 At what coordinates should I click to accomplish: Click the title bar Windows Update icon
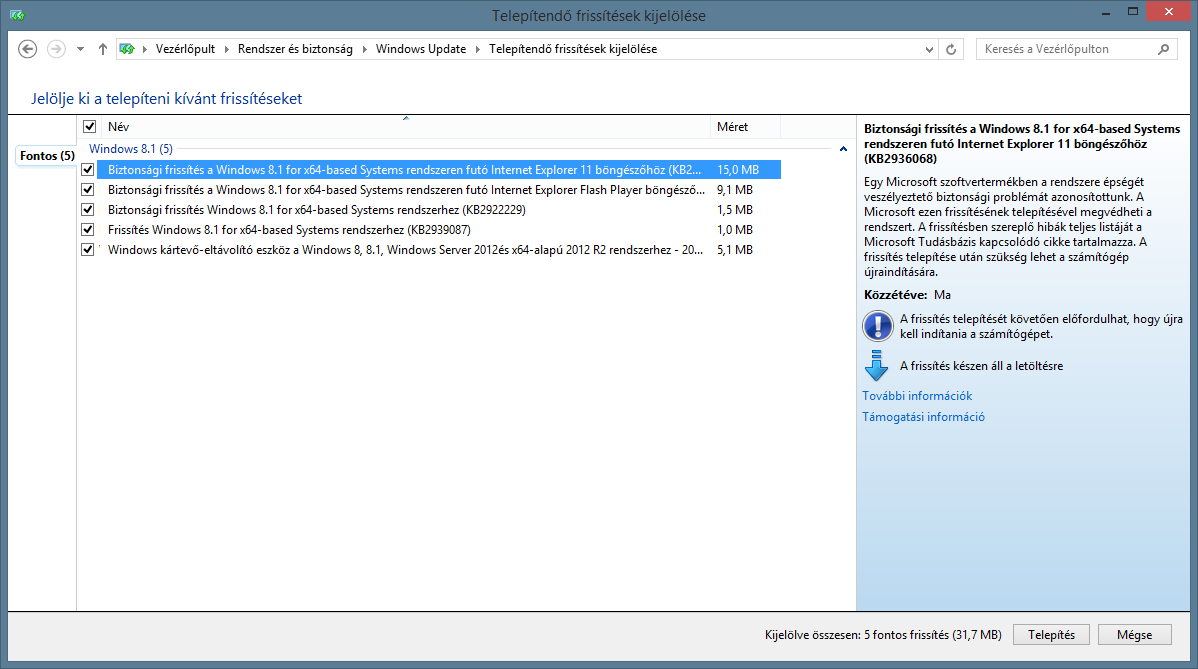(17, 15)
